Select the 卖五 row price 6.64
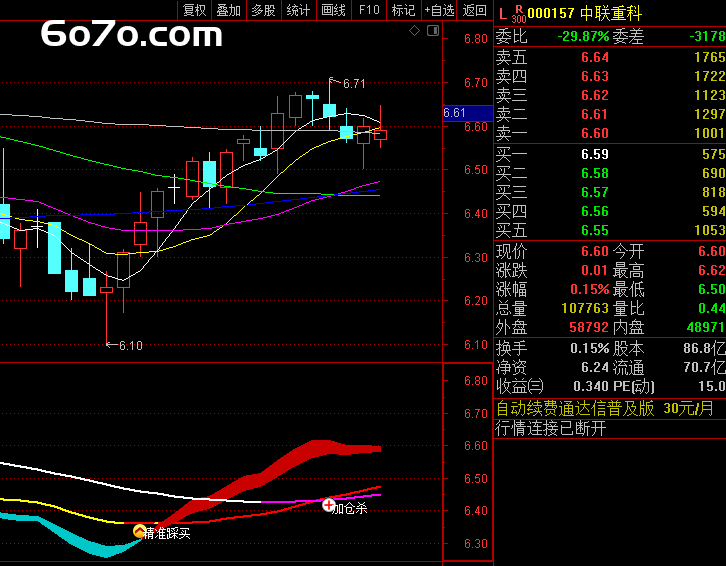 pos(595,57)
